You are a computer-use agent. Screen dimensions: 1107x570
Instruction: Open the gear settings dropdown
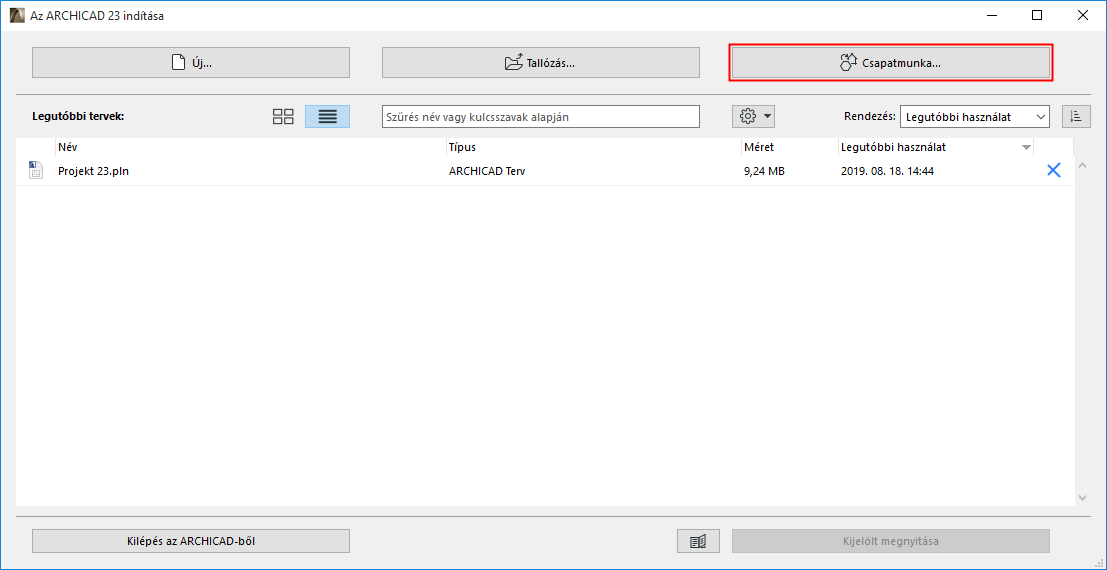(753, 117)
